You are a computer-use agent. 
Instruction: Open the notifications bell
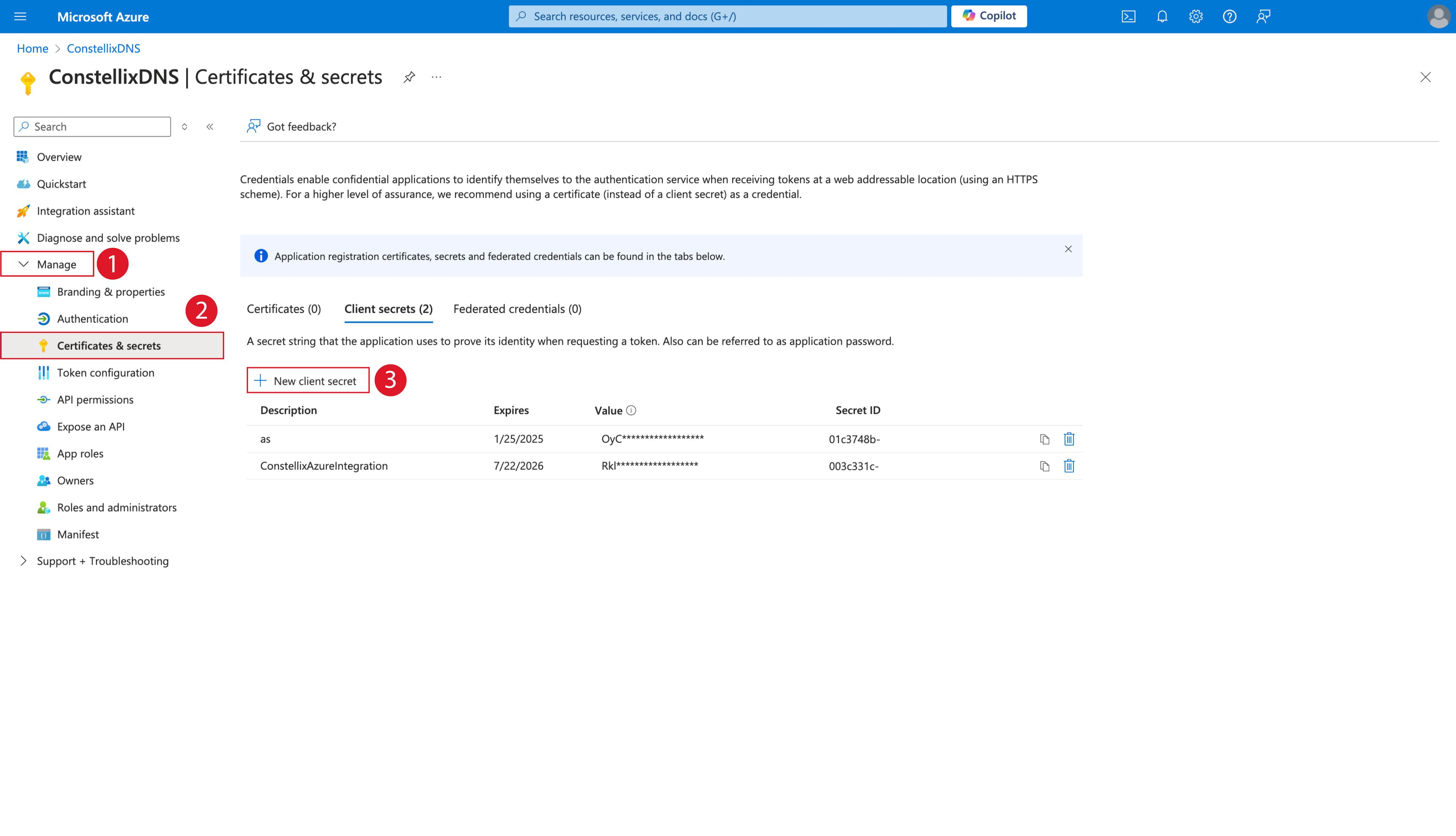(x=1162, y=16)
